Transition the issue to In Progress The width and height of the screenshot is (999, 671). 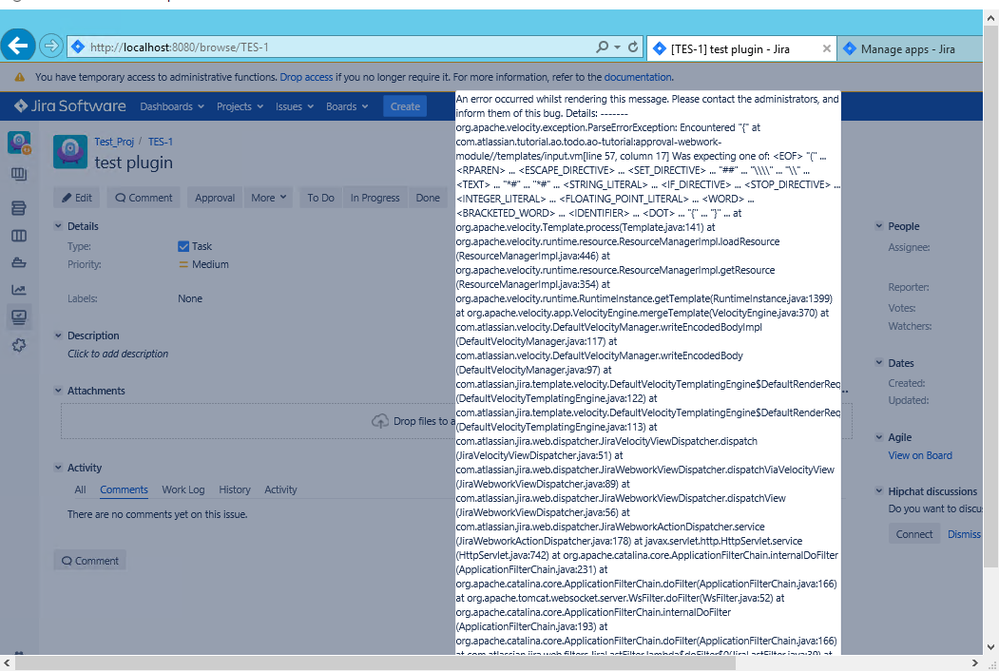(x=375, y=198)
